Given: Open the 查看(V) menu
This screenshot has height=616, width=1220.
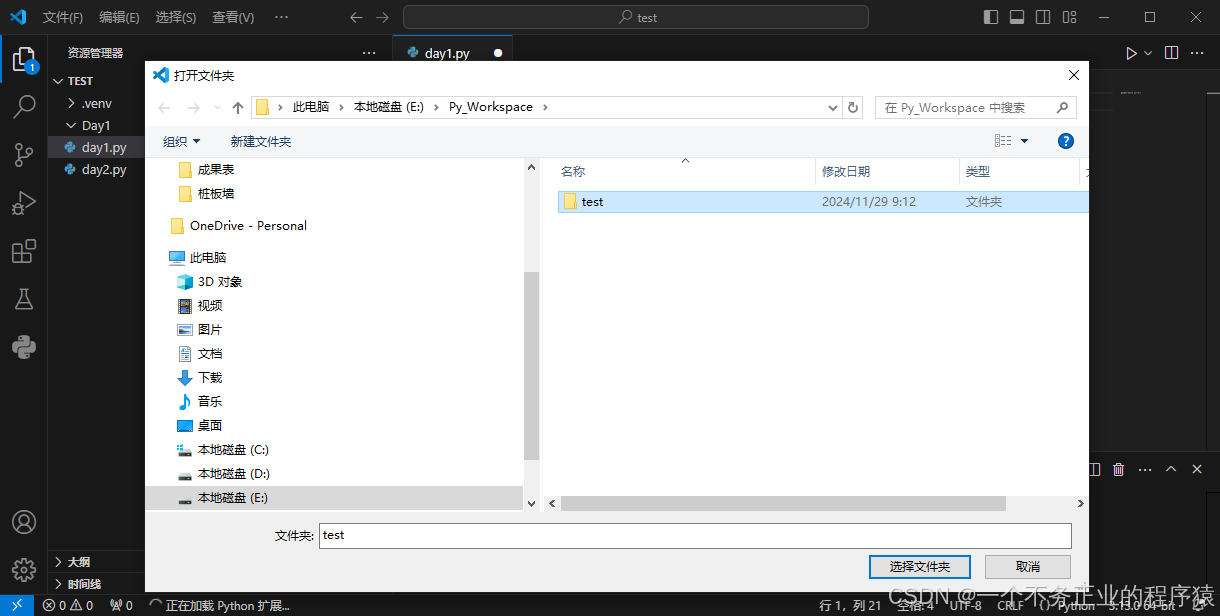Looking at the screenshot, I should [x=233, y=17].
